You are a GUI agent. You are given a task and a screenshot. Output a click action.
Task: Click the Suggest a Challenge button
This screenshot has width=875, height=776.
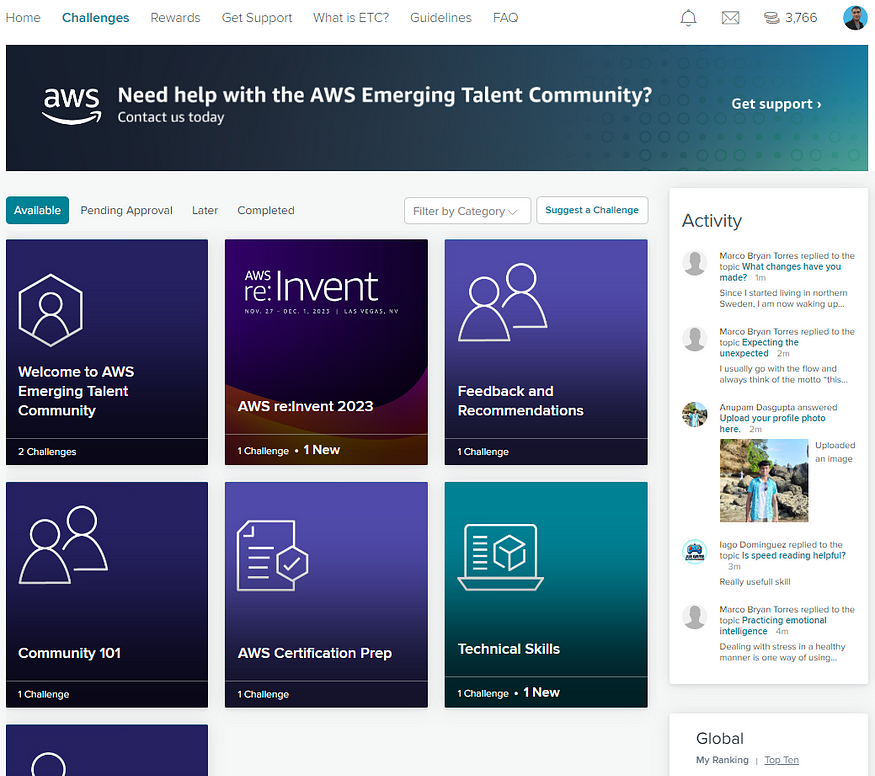tap(592, 210)
